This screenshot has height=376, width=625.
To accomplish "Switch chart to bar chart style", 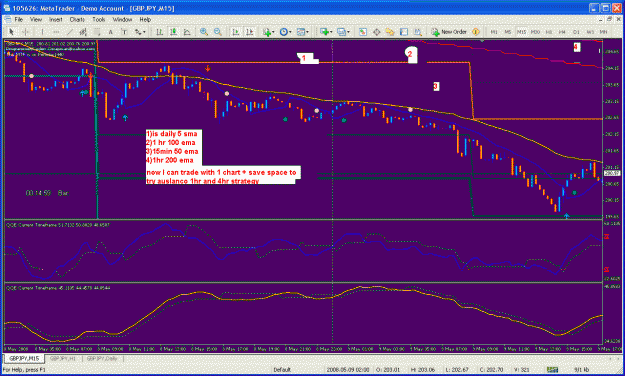I will coord(159,32).
